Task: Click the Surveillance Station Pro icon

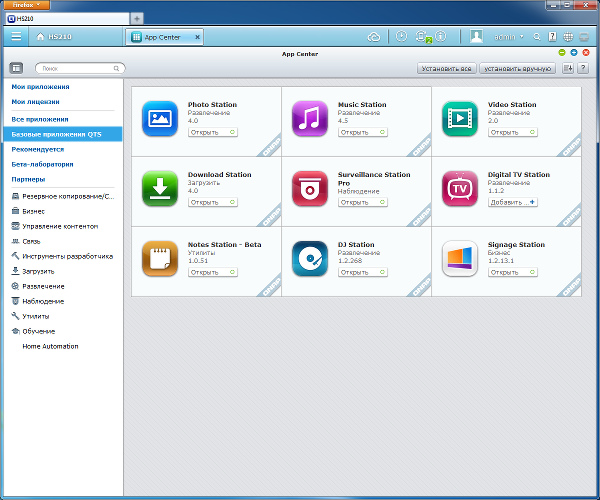Action: (310, 189)
